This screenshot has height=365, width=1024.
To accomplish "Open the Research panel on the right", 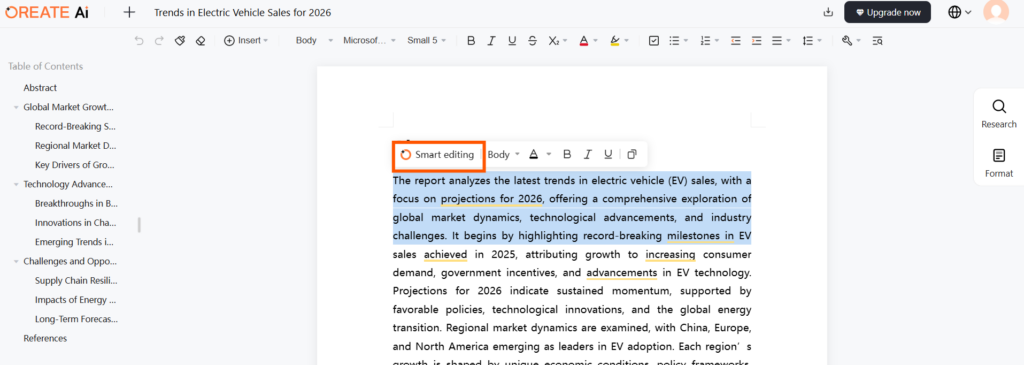I will point(999,114).
